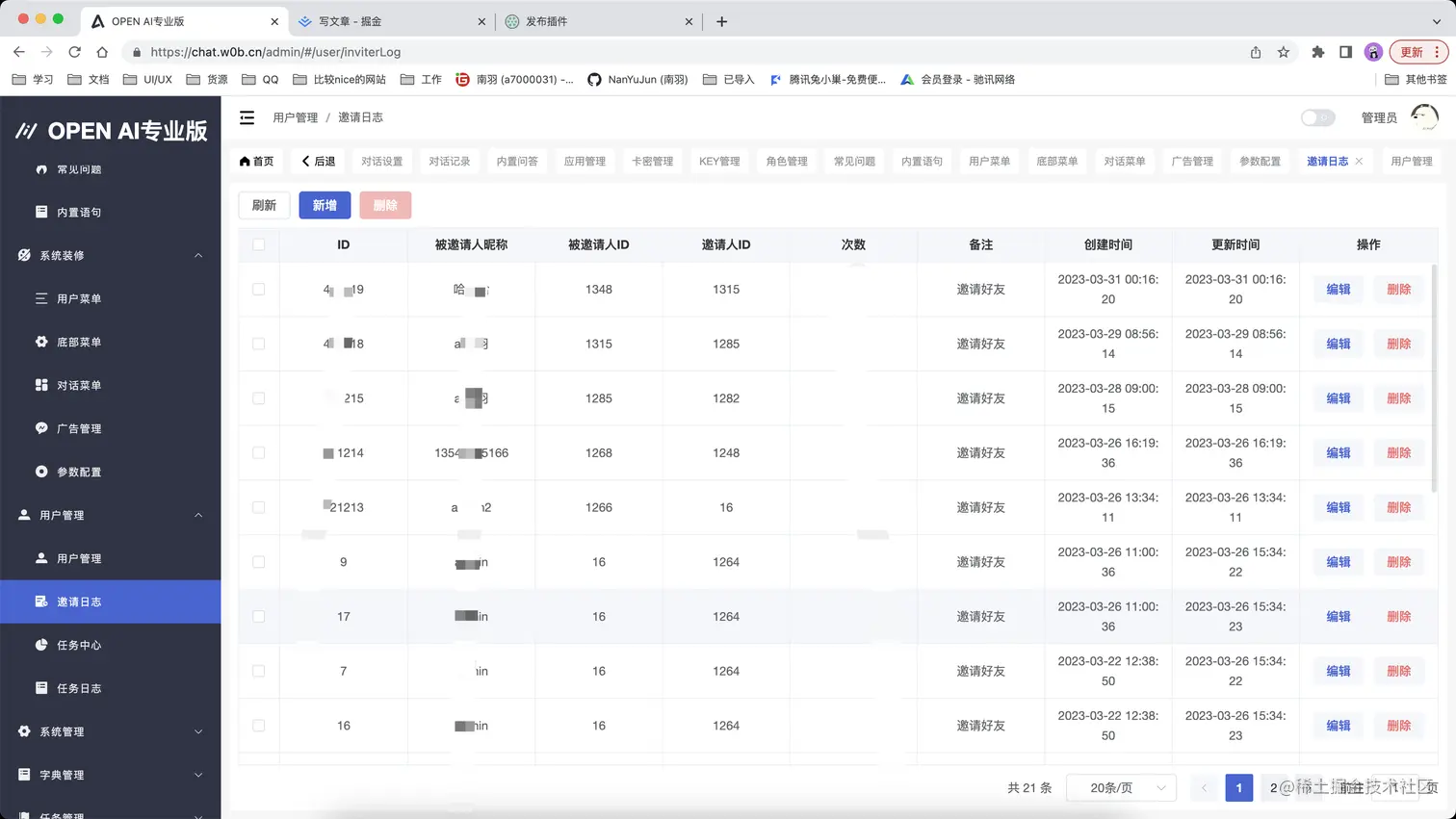Check the select-all checkbox in the table header
Screen dimensions: 1456x819
point(257,244)
